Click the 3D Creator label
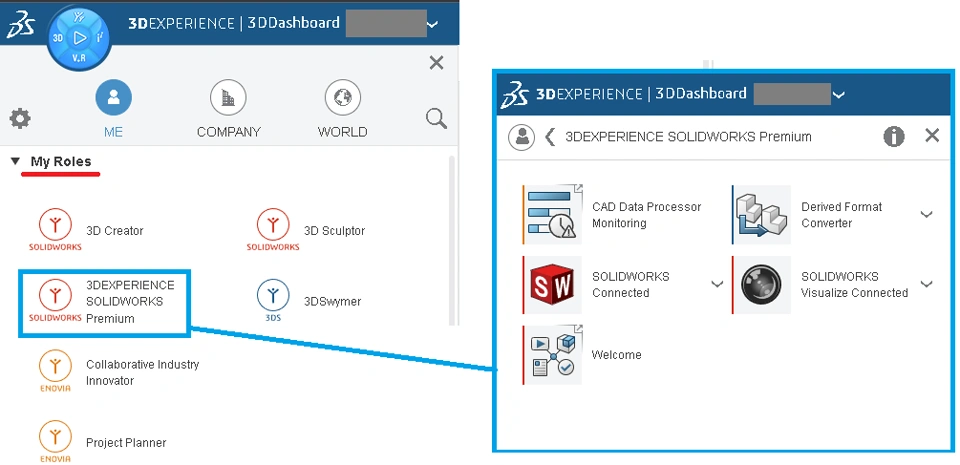The width and height of the screenshot is (960, 465). pos(114,231)
